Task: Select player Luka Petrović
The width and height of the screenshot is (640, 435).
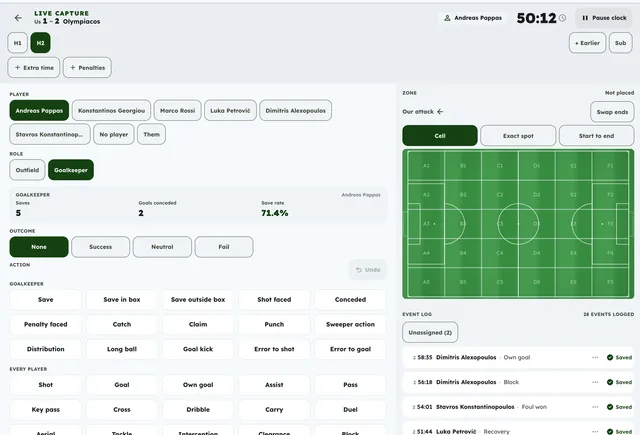Action: tap(230, 111)
